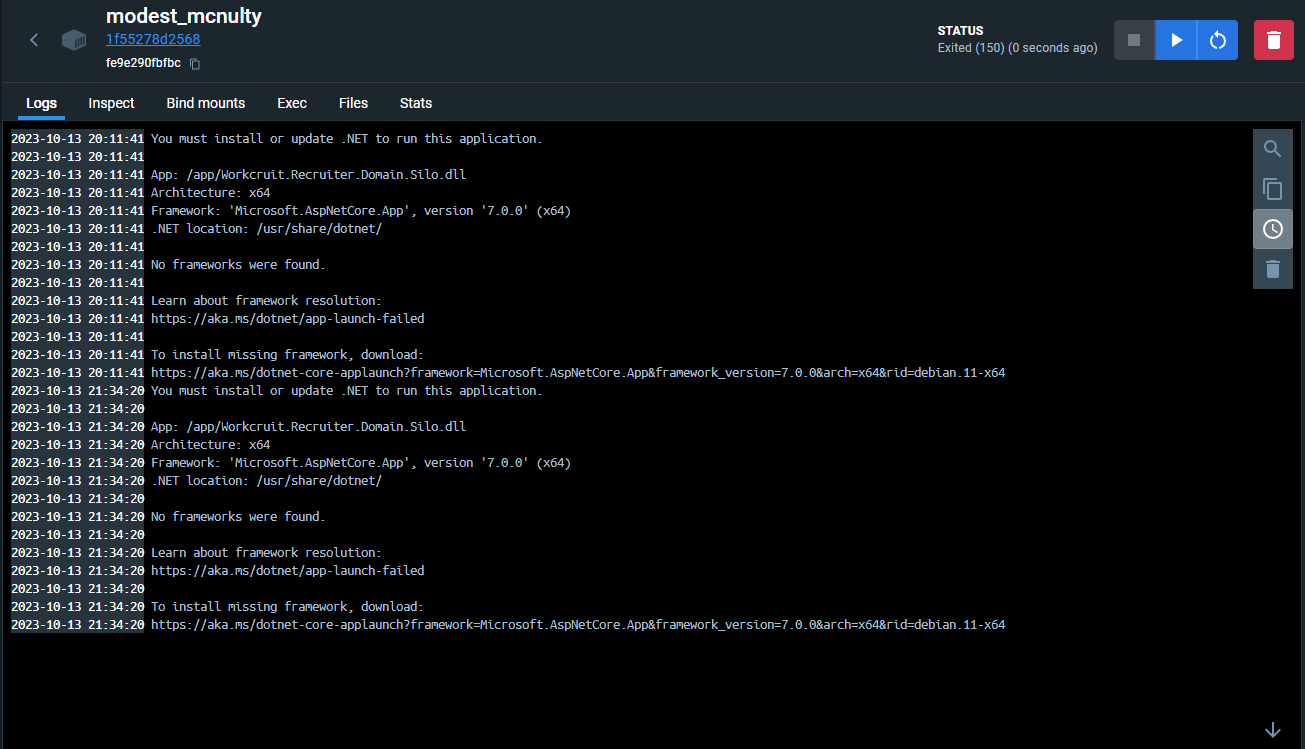Copy the container ID fe9e290fbfbc
The height and width of the screenshot is (749, 1305).
click(x=195, y=64)
